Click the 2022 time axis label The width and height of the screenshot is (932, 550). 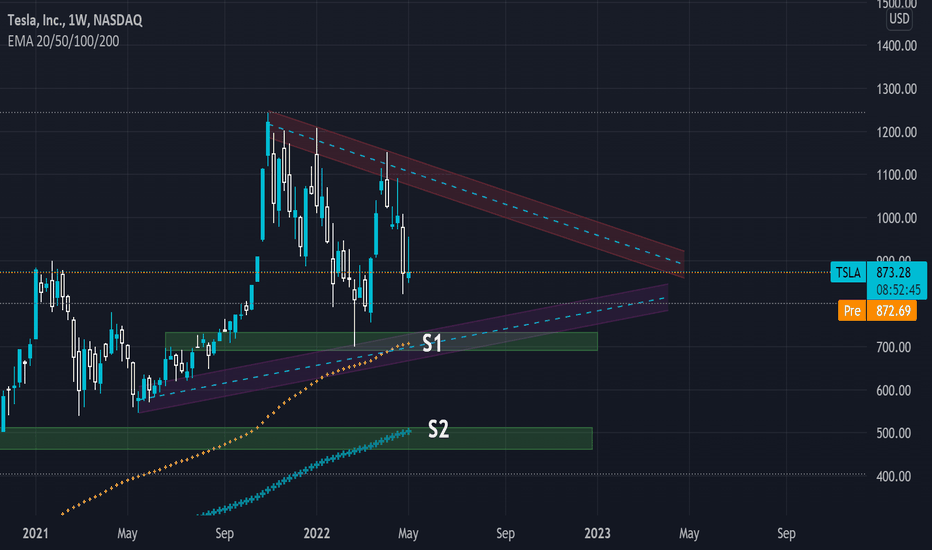coord(316,533)
